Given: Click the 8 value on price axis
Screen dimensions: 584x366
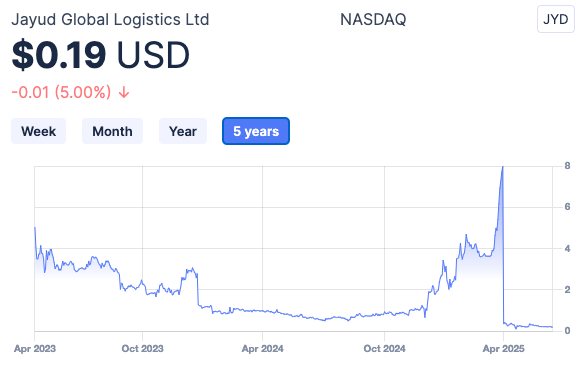Looking at the screenshot, I should [x=567, y=166].
